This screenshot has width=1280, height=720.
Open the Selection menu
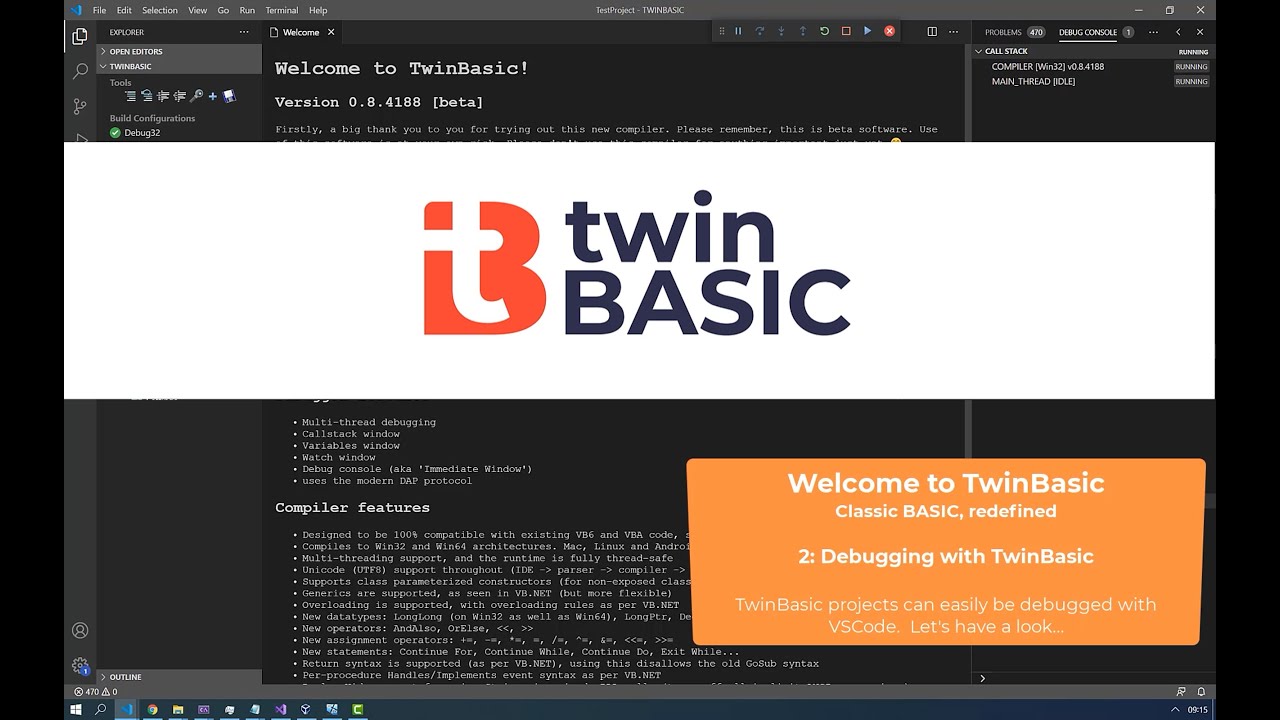click(159, 10)
